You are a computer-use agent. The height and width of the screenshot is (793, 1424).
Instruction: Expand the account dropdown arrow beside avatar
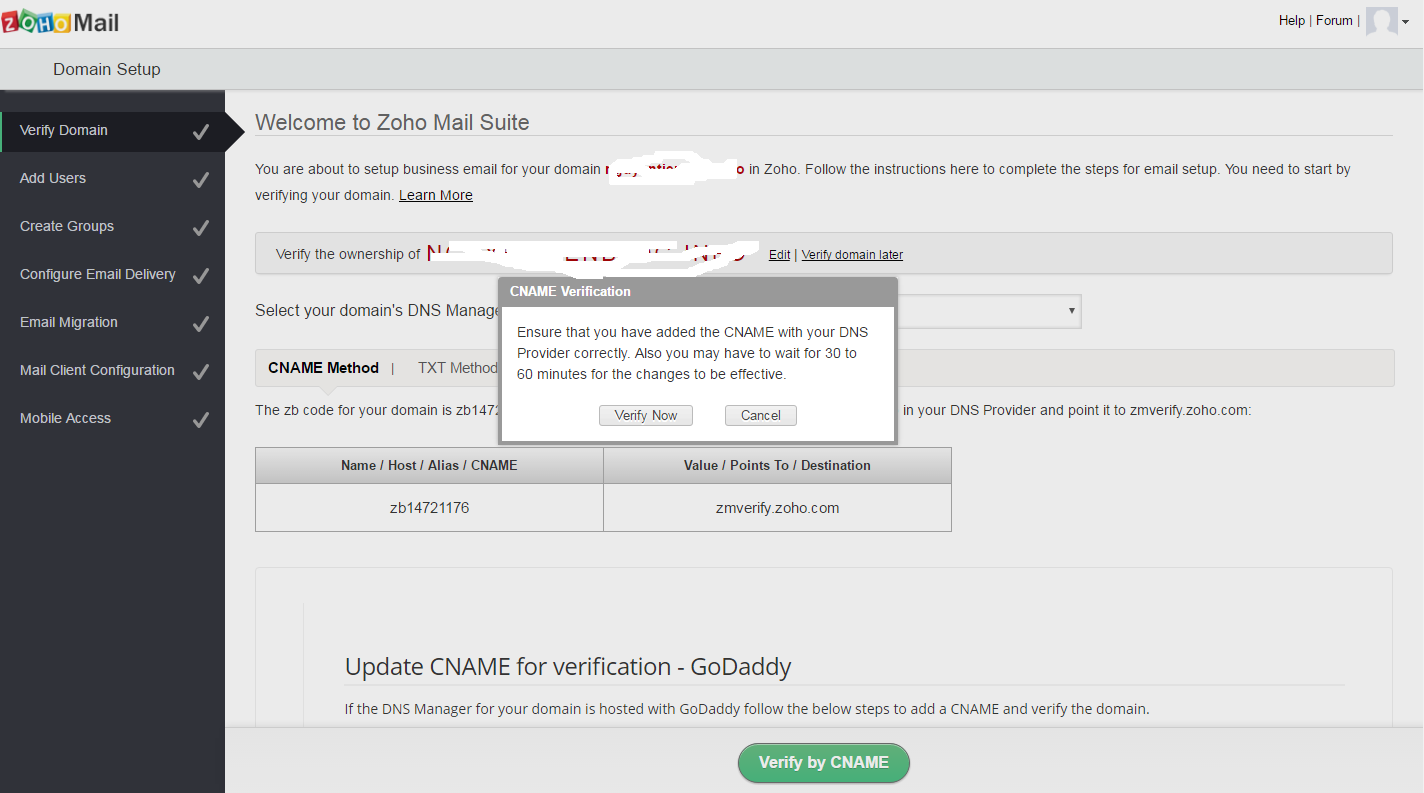[x=1406, y=23]
